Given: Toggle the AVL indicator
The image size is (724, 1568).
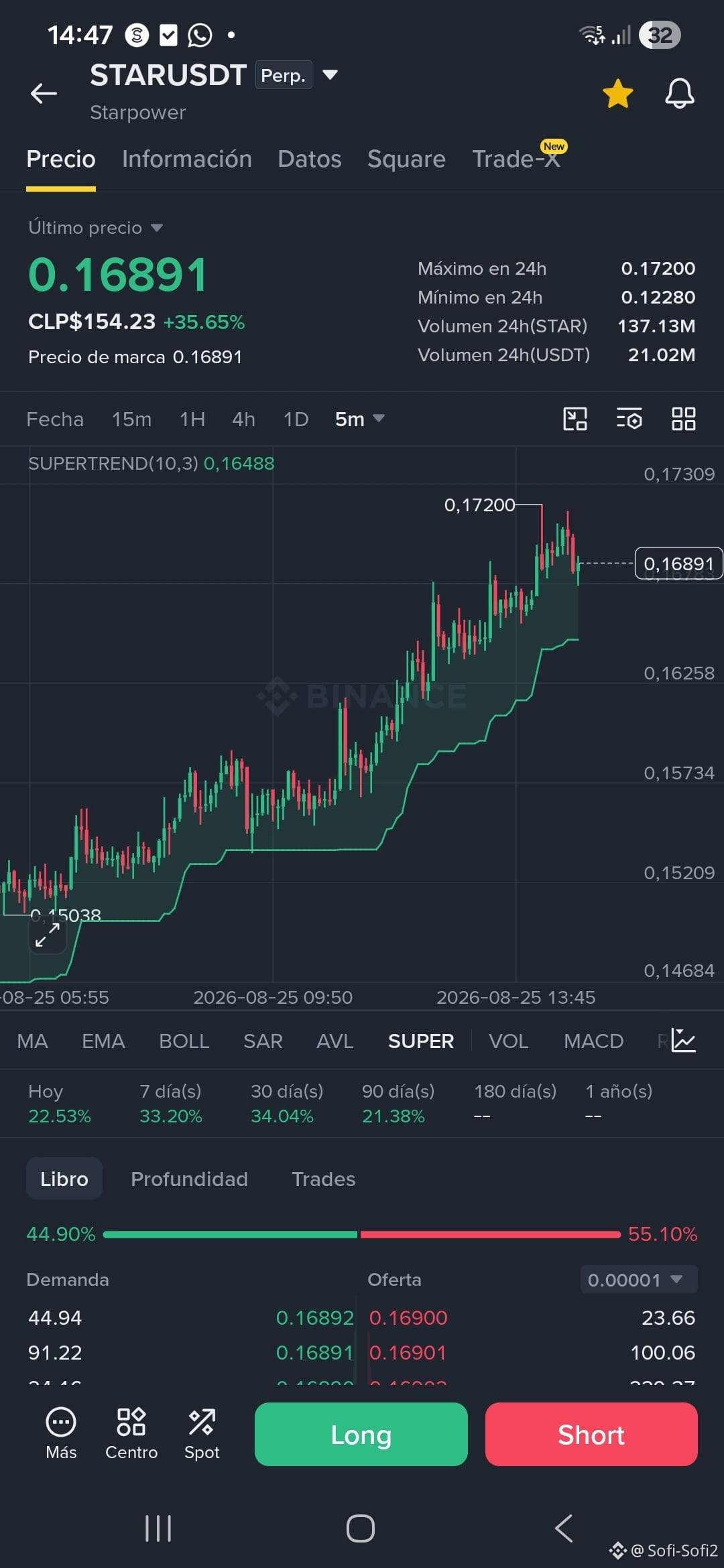Looking at the screenshot, I should (x=335, y=1041).
